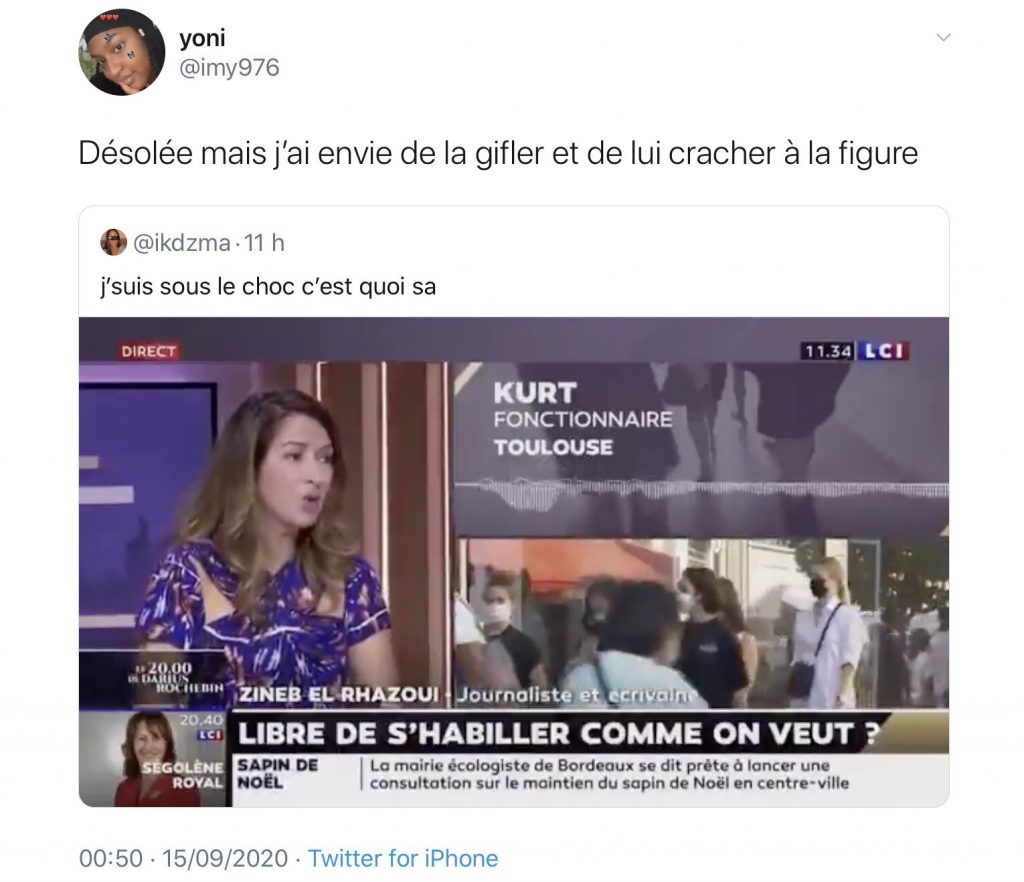Click the LCI logo in the video corner

[x=882, y=351]
